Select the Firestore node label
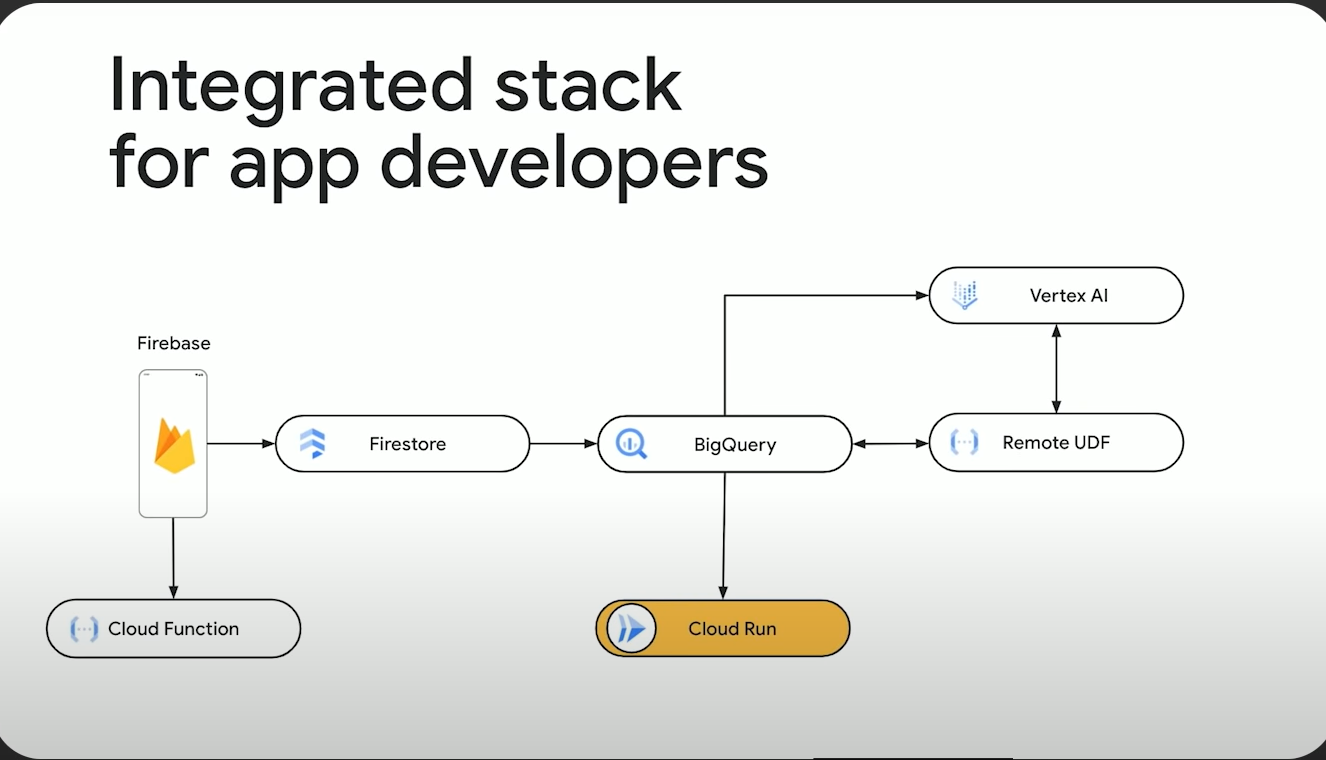Screen dimensions: 1326x760 408,444
